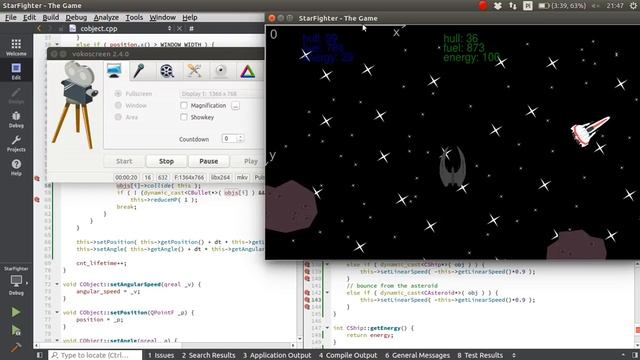640x360 pixels.
Task: Click the breakpoint marker on line 143
Action: [307, 300]
